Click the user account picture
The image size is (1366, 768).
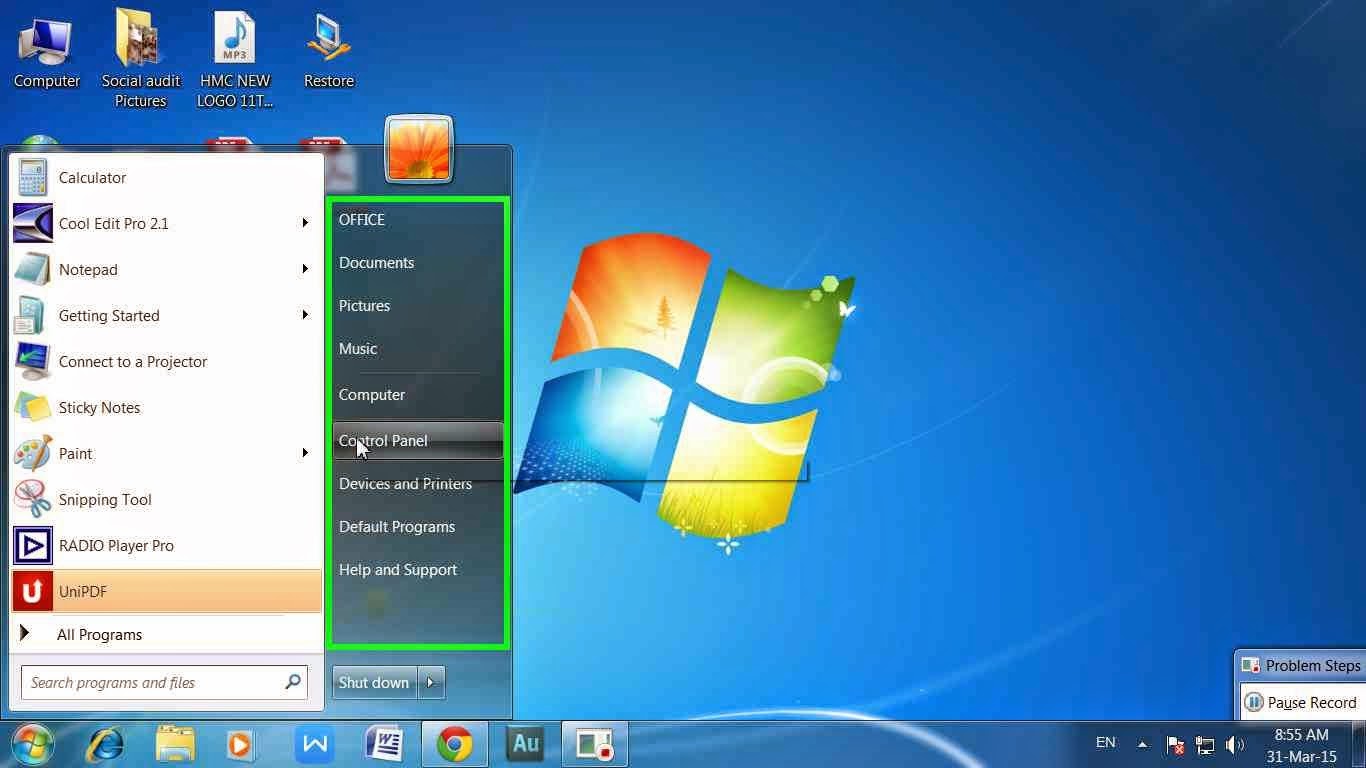point(419,150)
